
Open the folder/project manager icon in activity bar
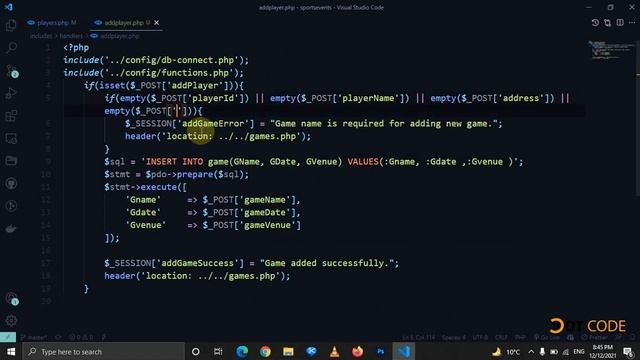point(11,161)
